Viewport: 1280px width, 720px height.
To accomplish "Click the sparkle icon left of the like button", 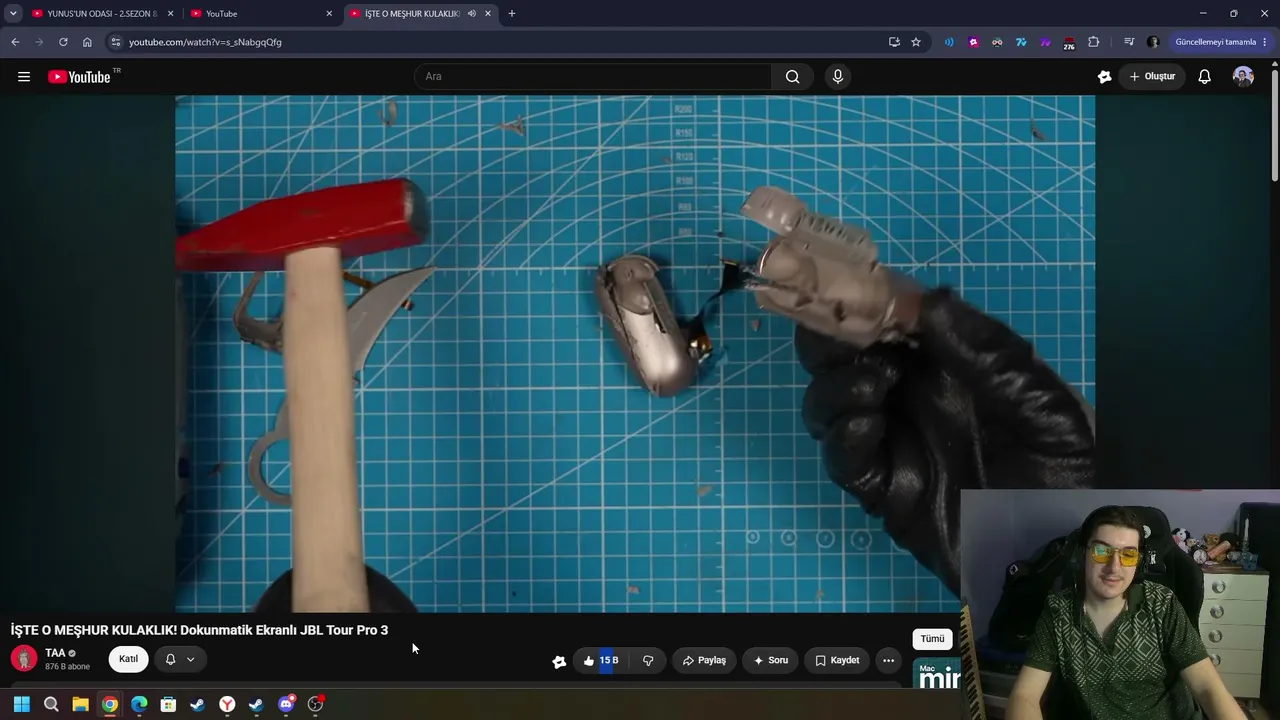I will pyautogui.click(x=559, y=661).
